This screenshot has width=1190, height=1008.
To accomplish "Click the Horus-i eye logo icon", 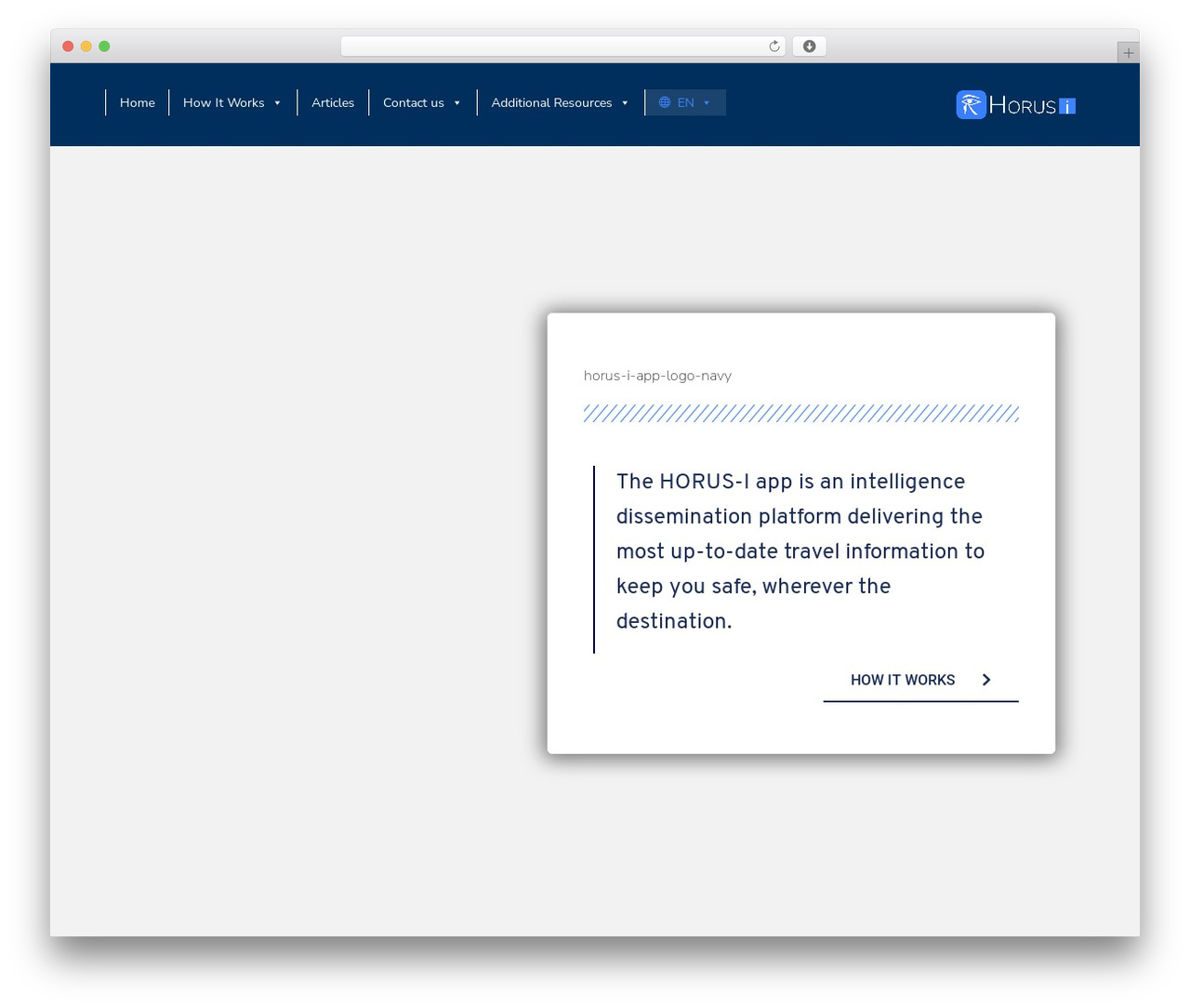I will 971,105.
